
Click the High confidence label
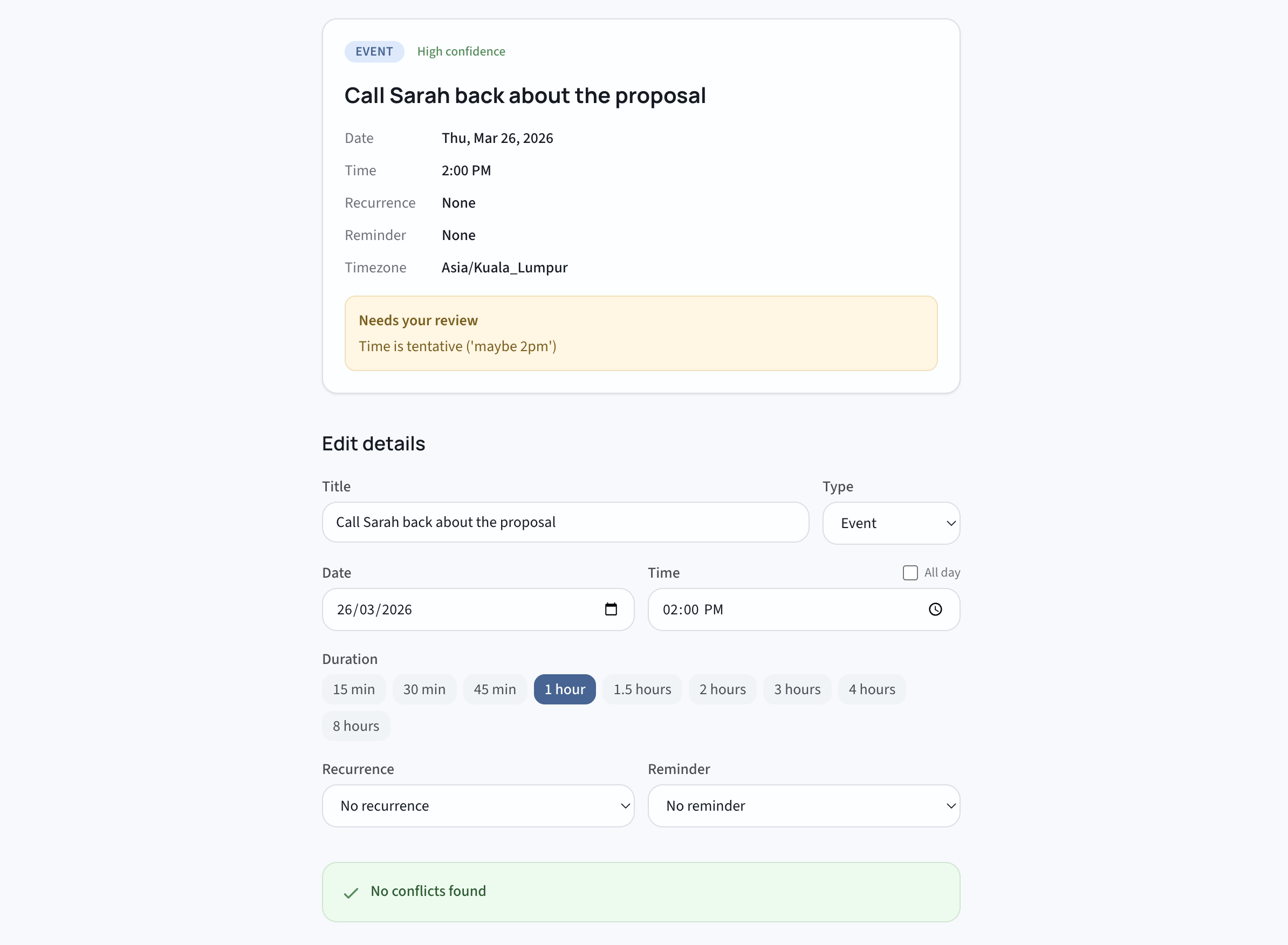[461, 51]
